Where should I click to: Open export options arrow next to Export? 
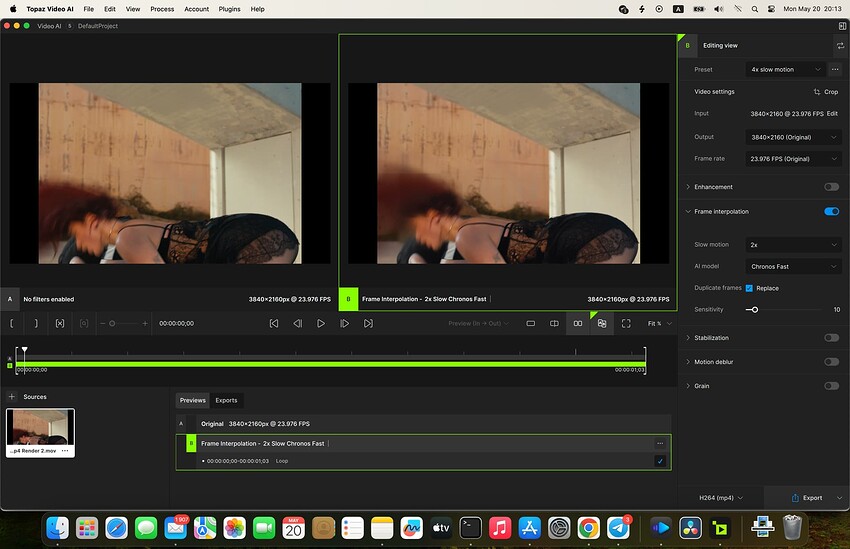[840, 498]
